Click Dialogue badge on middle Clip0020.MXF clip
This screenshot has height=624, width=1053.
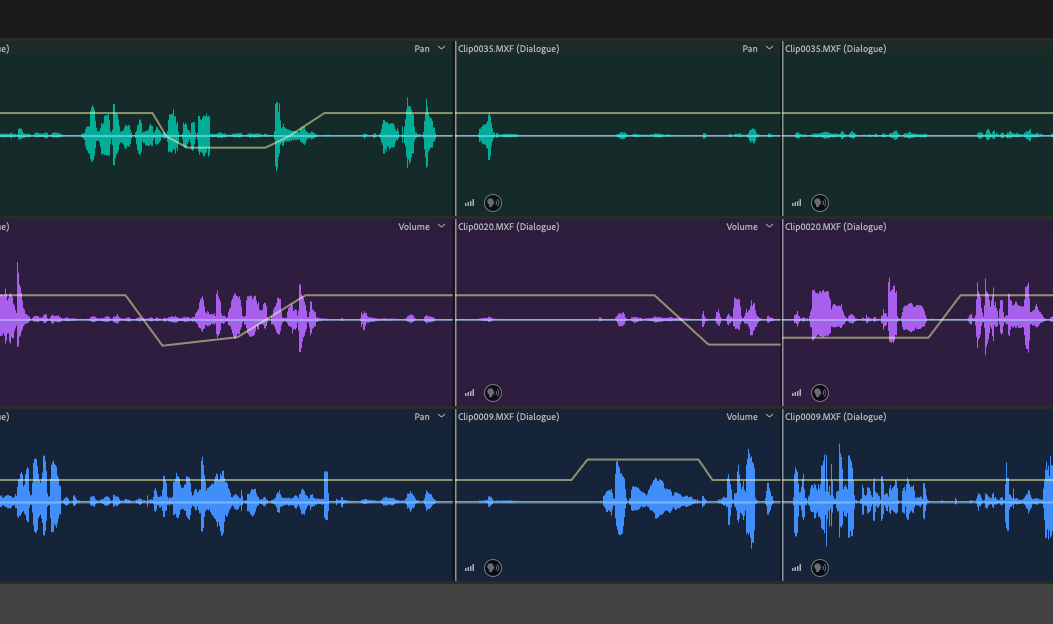(x=493, y=393)
